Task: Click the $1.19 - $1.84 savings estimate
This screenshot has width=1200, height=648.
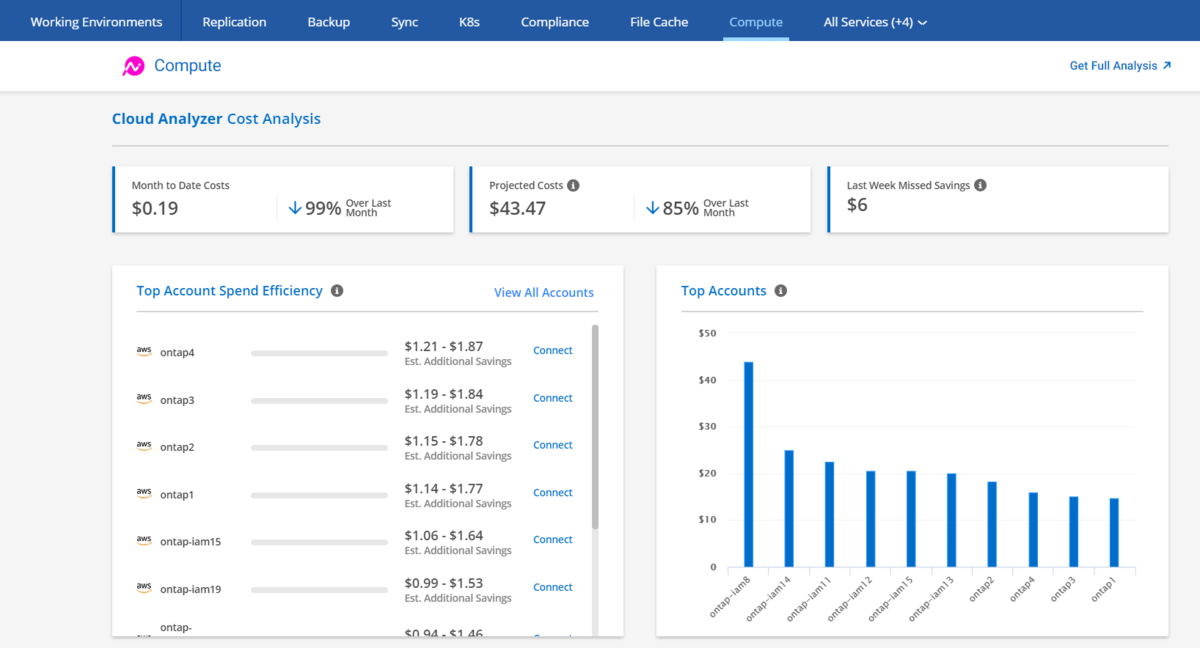Action: click(x=444, y=393)
